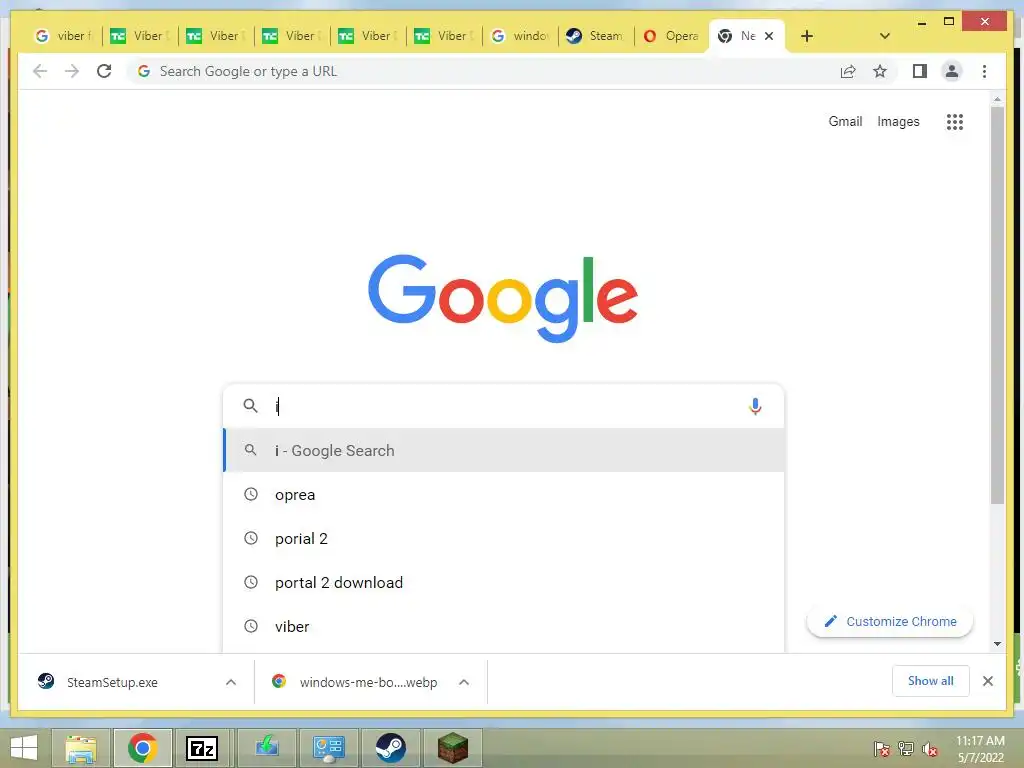Viewport: 1024px width, 768px height.
Task: Open Chrome's three-dot menu
Action: 984,71
